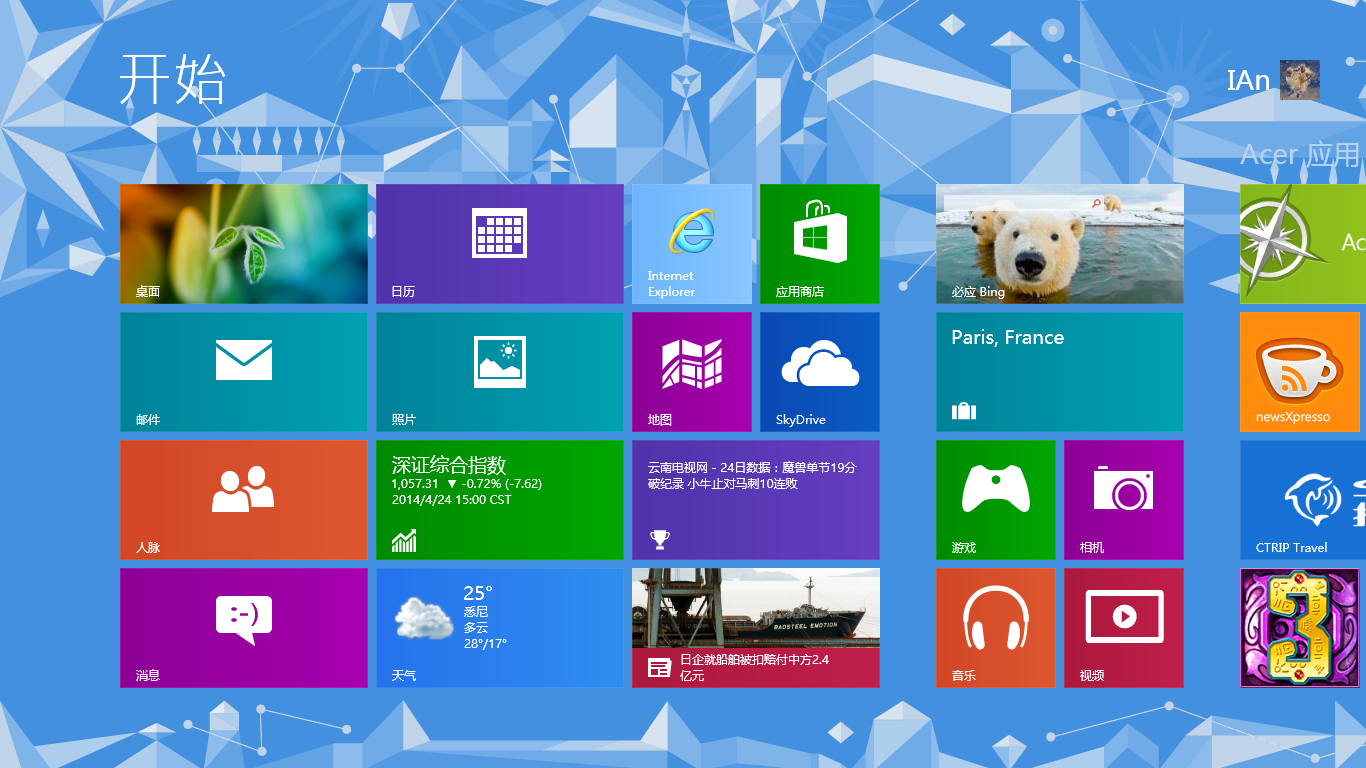Open the purple number 3 game tile

[x=1300, y=628]
